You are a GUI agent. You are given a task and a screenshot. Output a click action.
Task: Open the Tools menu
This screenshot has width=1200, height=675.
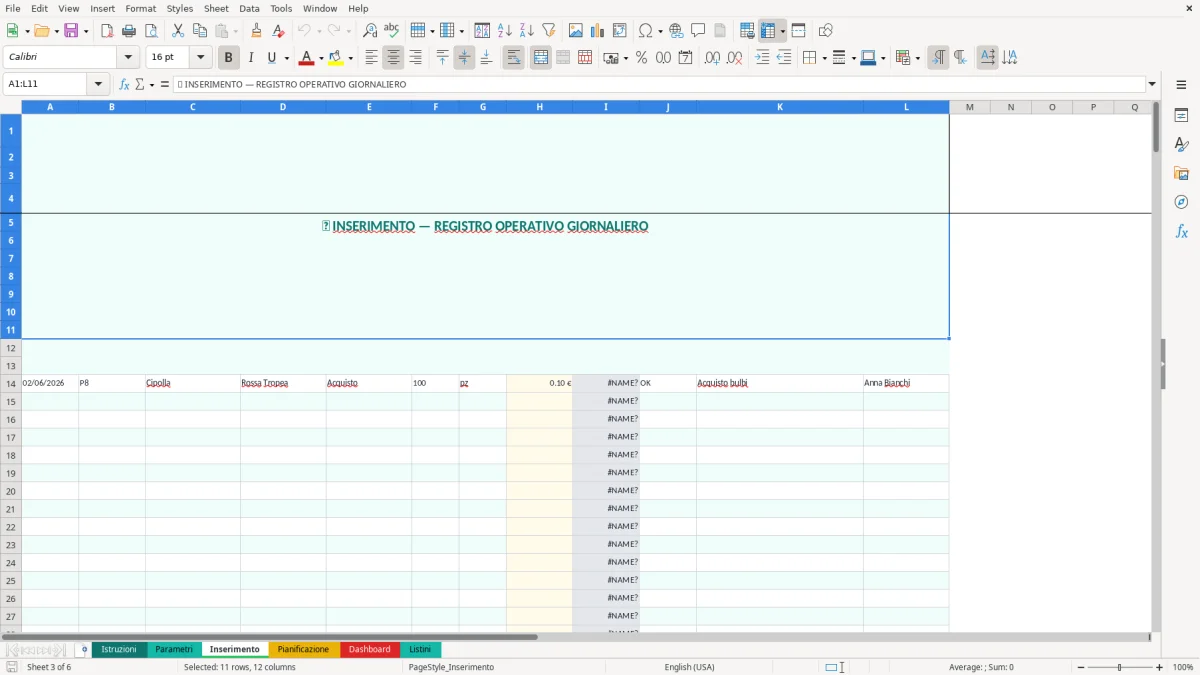(x=281, y=8)
